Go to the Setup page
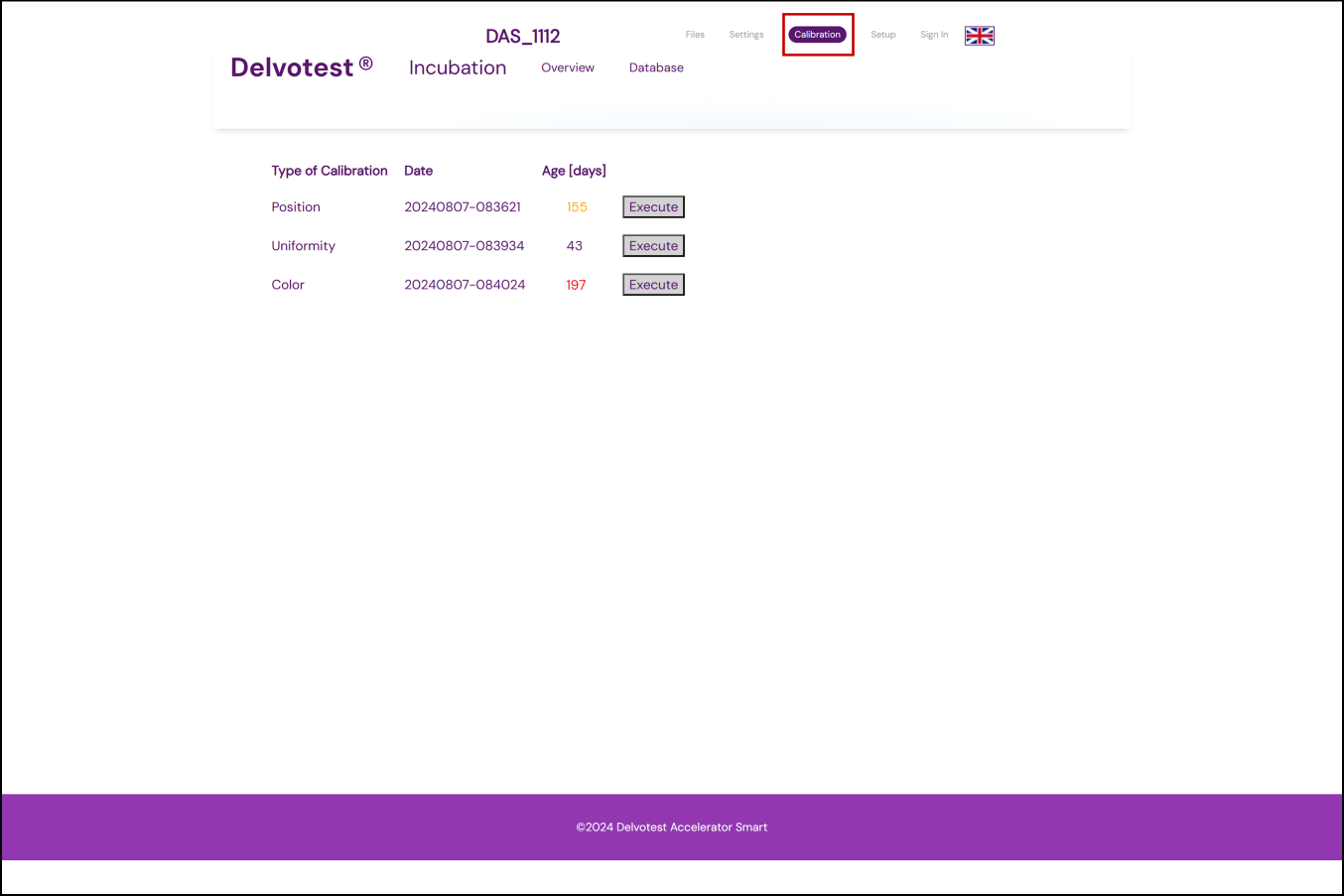 tap(882, 35)
